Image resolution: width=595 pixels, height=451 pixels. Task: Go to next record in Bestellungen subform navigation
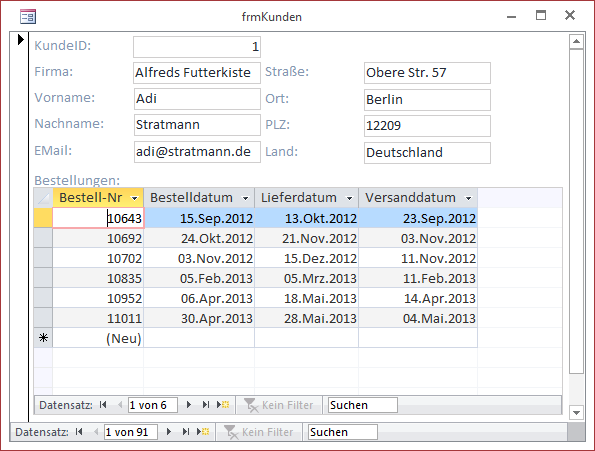click(x=189, y=405)
